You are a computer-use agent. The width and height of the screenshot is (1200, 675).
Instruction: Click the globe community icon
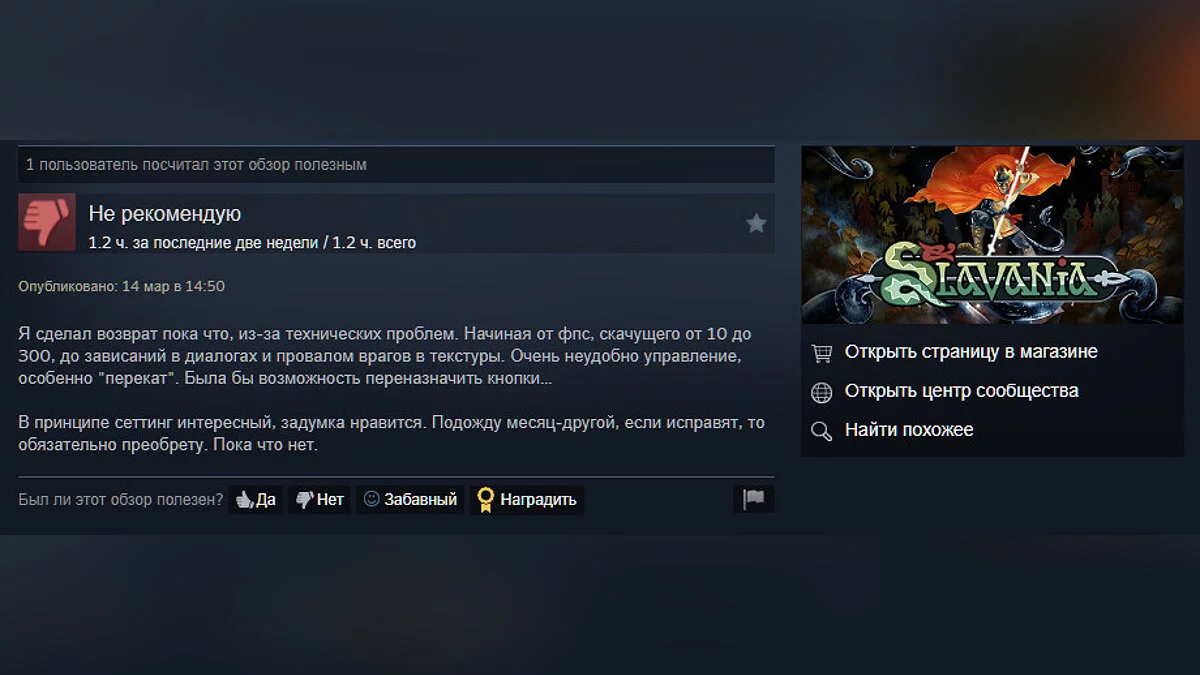click(822, 392)
